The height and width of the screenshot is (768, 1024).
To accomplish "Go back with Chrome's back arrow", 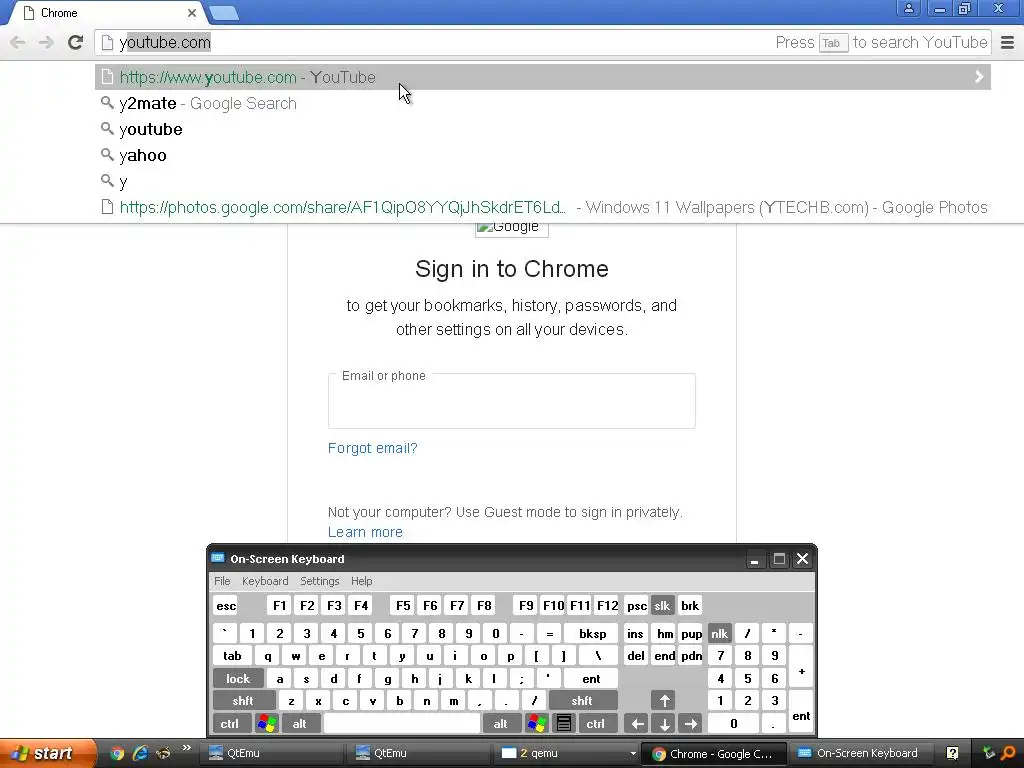I will (x=18, y=42).
